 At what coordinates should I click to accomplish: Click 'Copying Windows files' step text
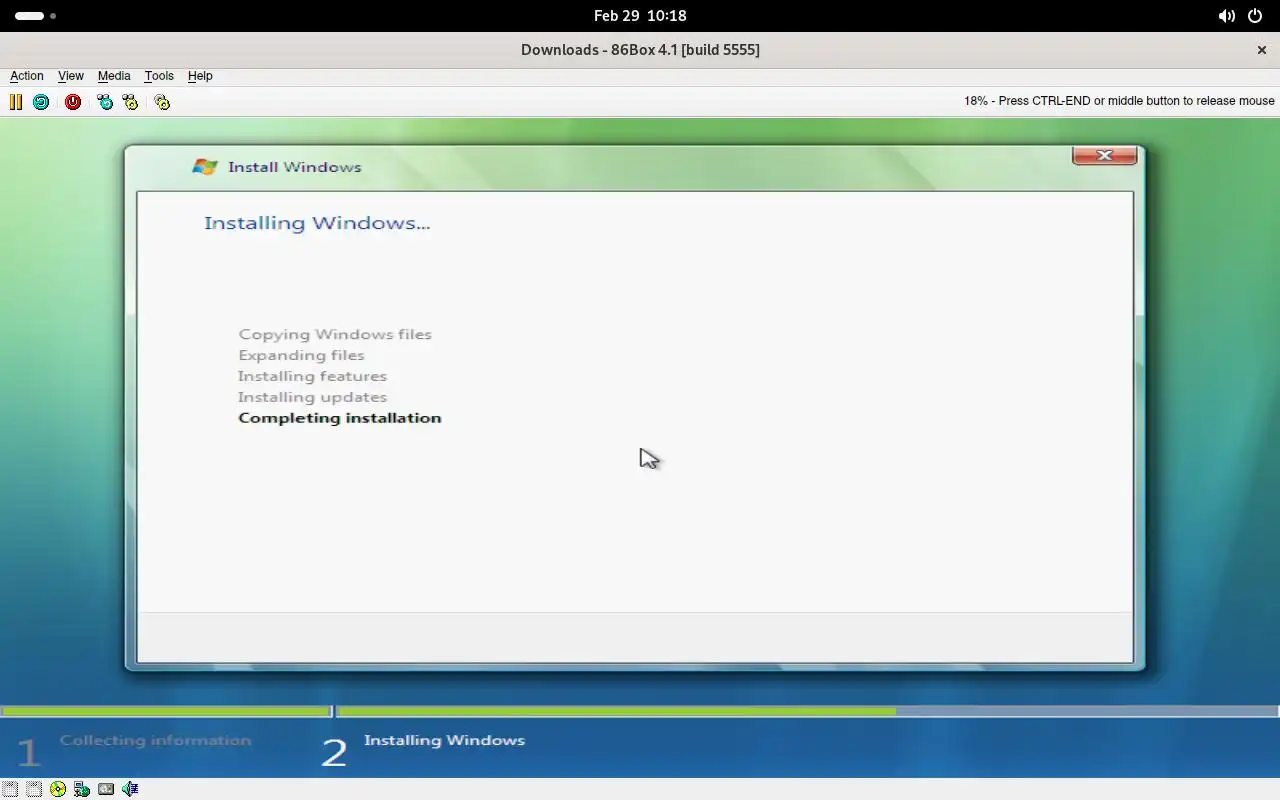click(335, 334)
